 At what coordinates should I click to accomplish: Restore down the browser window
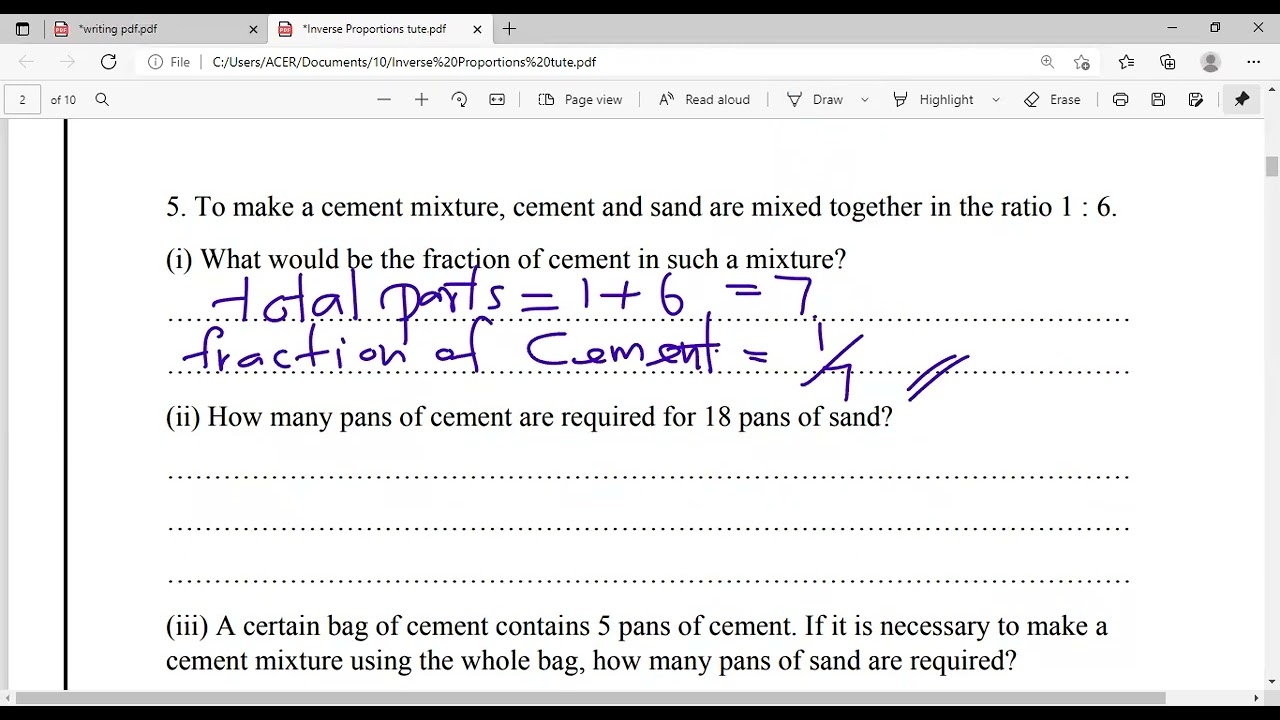tap(1215, 28)
